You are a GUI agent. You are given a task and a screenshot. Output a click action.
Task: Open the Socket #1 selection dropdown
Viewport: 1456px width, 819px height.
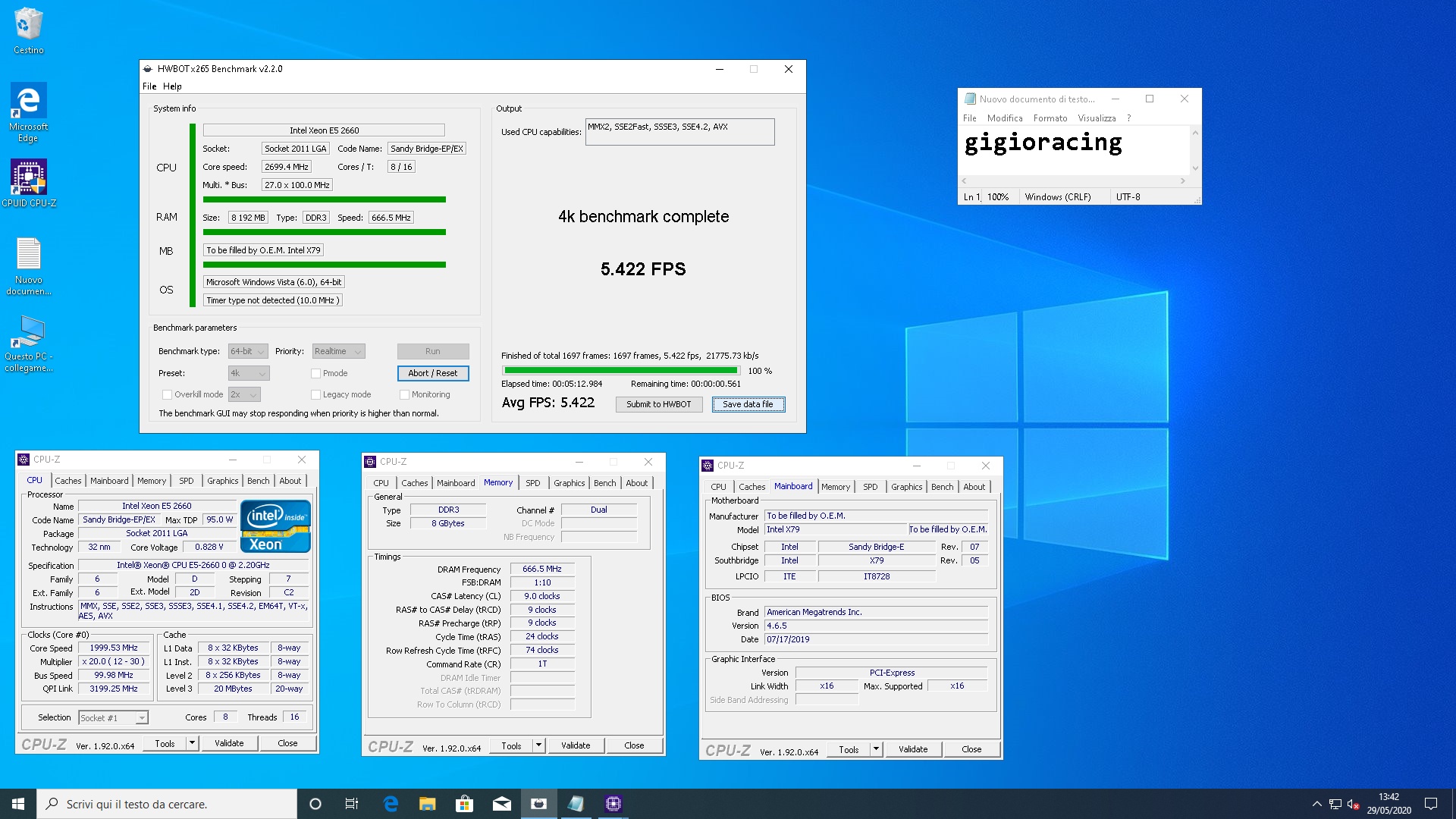(113, 717)
